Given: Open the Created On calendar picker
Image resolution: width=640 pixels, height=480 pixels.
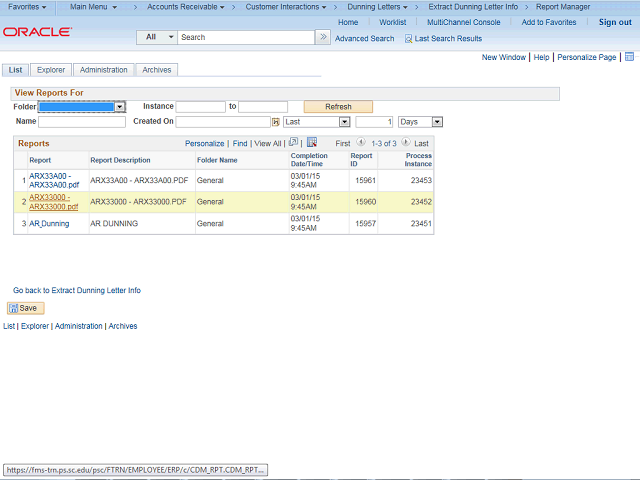Looking at the screenshot, I should coord(276,122).
